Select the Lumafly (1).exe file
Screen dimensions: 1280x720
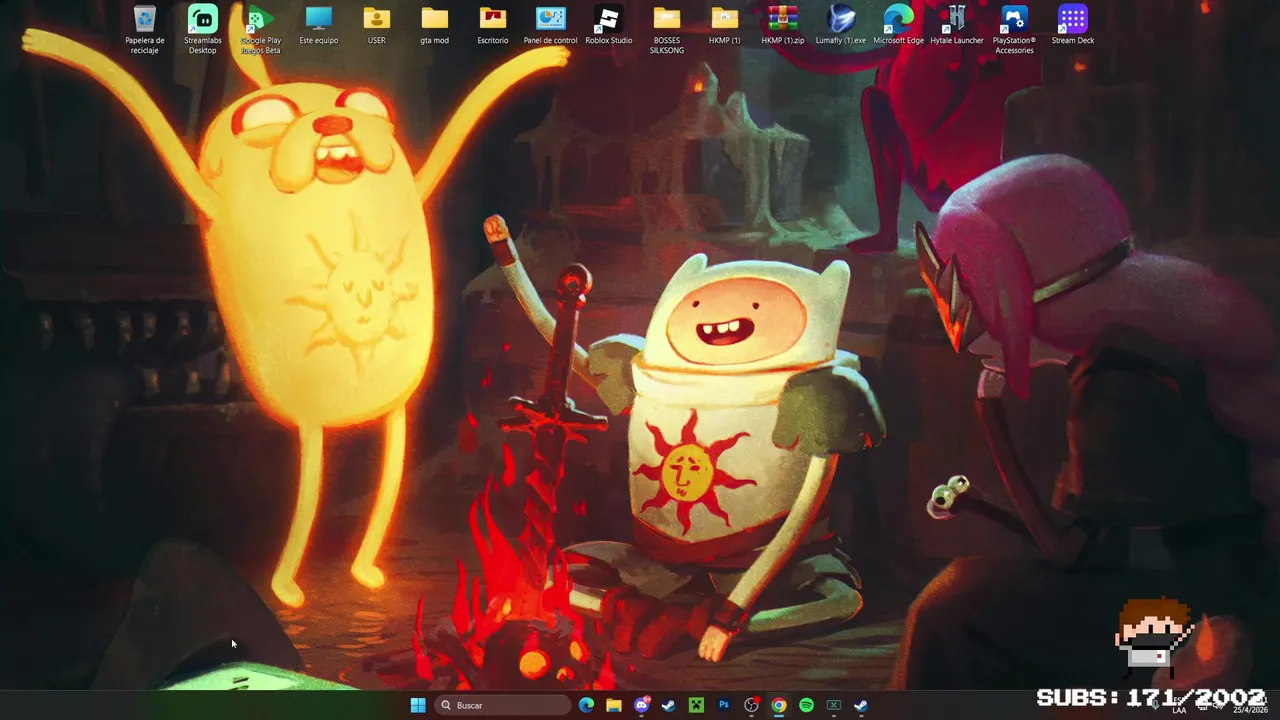click(840, 25)
